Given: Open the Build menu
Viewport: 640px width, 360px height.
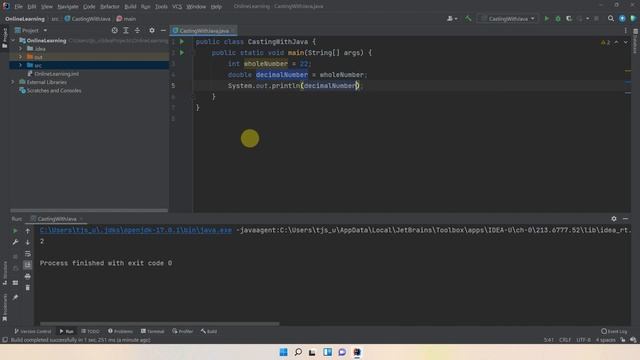Looking at the screenshot, I should click(x=130, y=7).
